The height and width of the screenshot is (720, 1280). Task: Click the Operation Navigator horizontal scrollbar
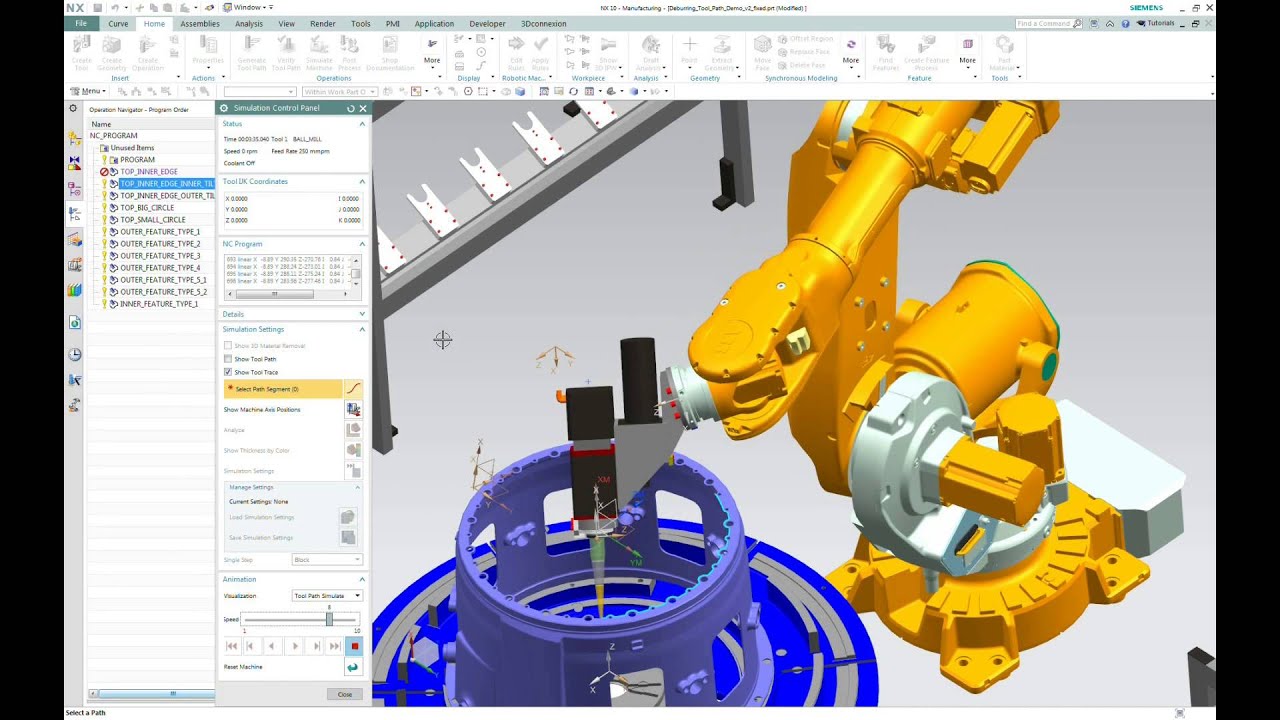(151, 693)
